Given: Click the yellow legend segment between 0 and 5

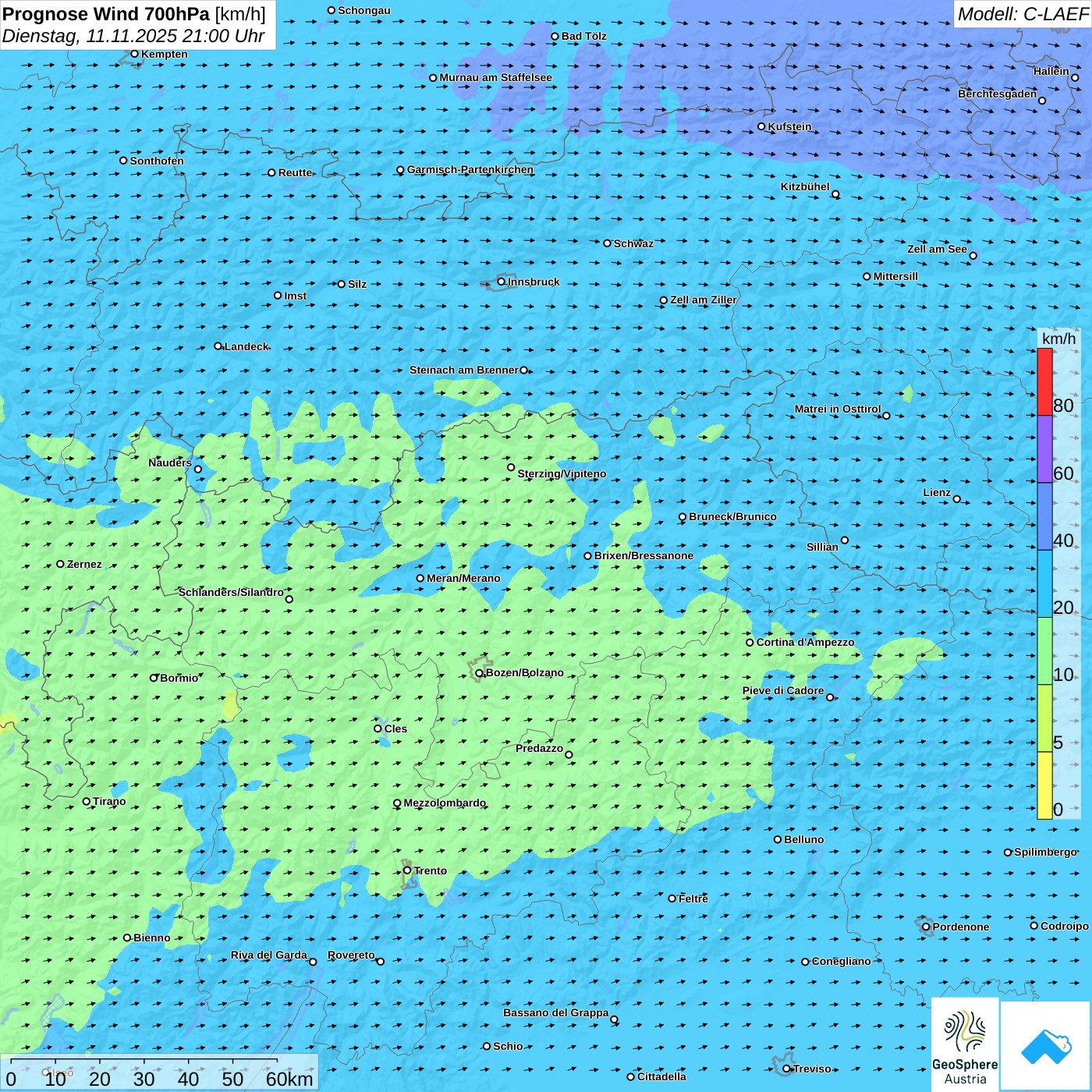Looking at the screenshot, I should (x=1044, y=785).
